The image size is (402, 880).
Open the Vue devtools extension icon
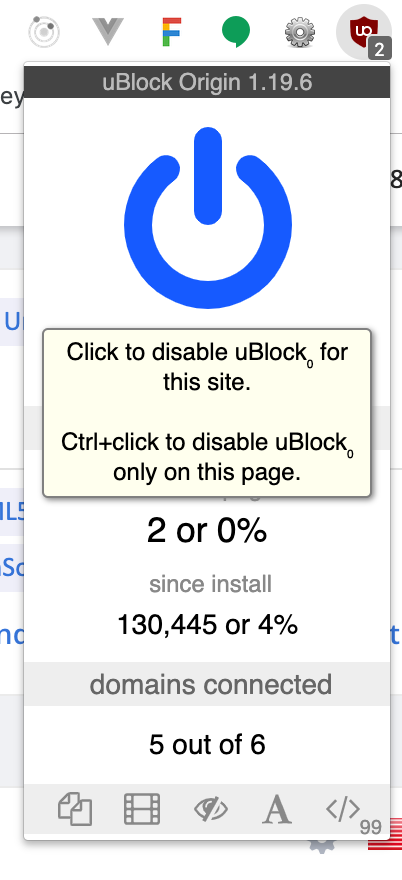pos(108,31)
